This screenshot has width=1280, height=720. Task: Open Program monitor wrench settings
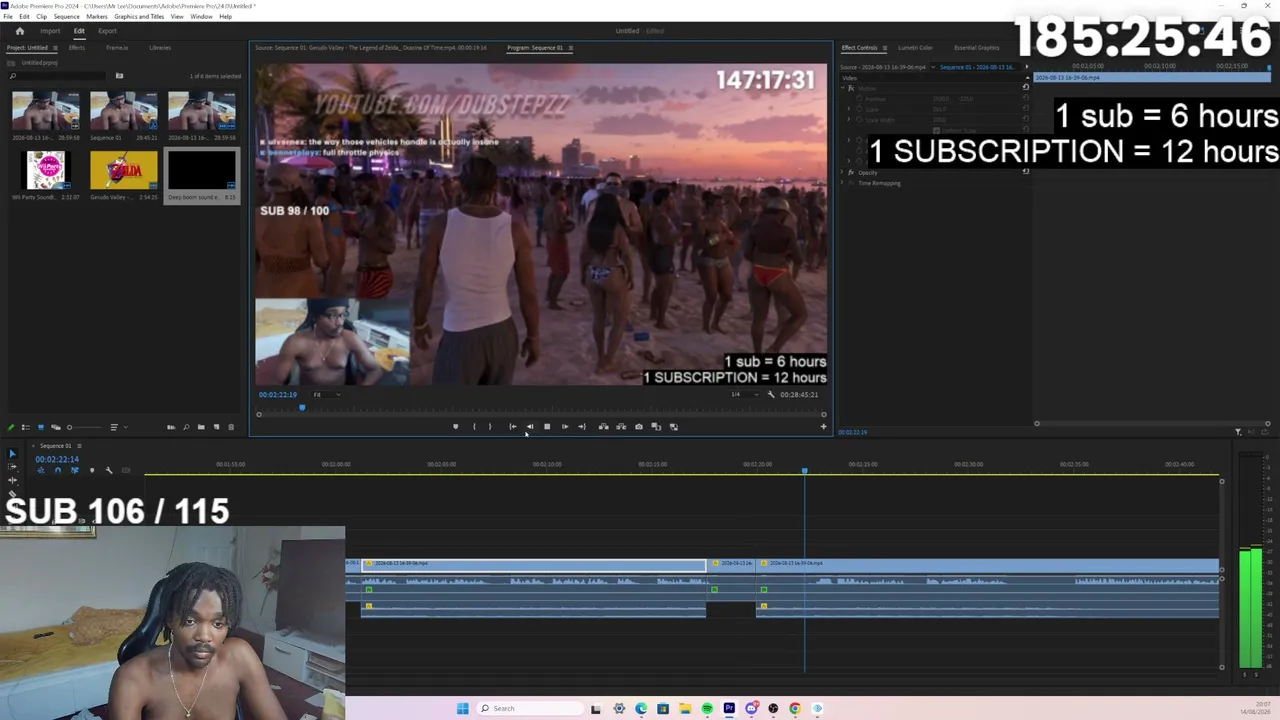tap(770, 394)
